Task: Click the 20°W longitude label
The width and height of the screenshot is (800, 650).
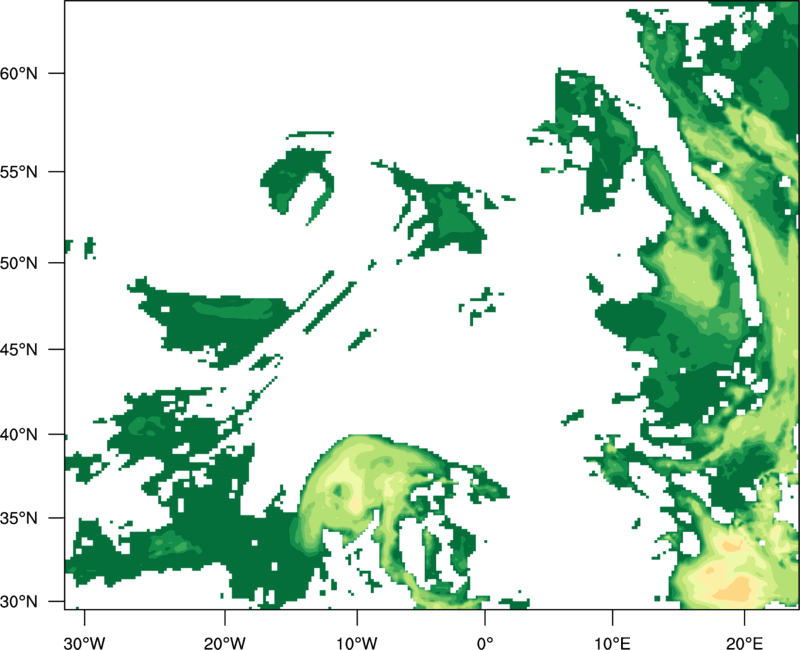Action: coord(225,643)
